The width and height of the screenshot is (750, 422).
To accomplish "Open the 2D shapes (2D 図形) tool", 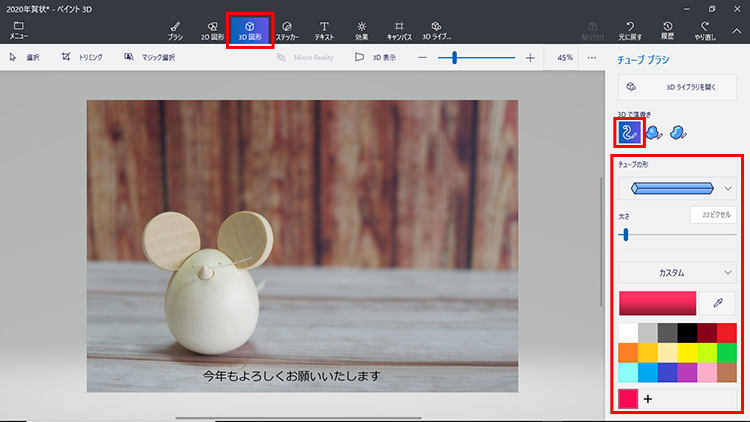I will tap(212, 29).
